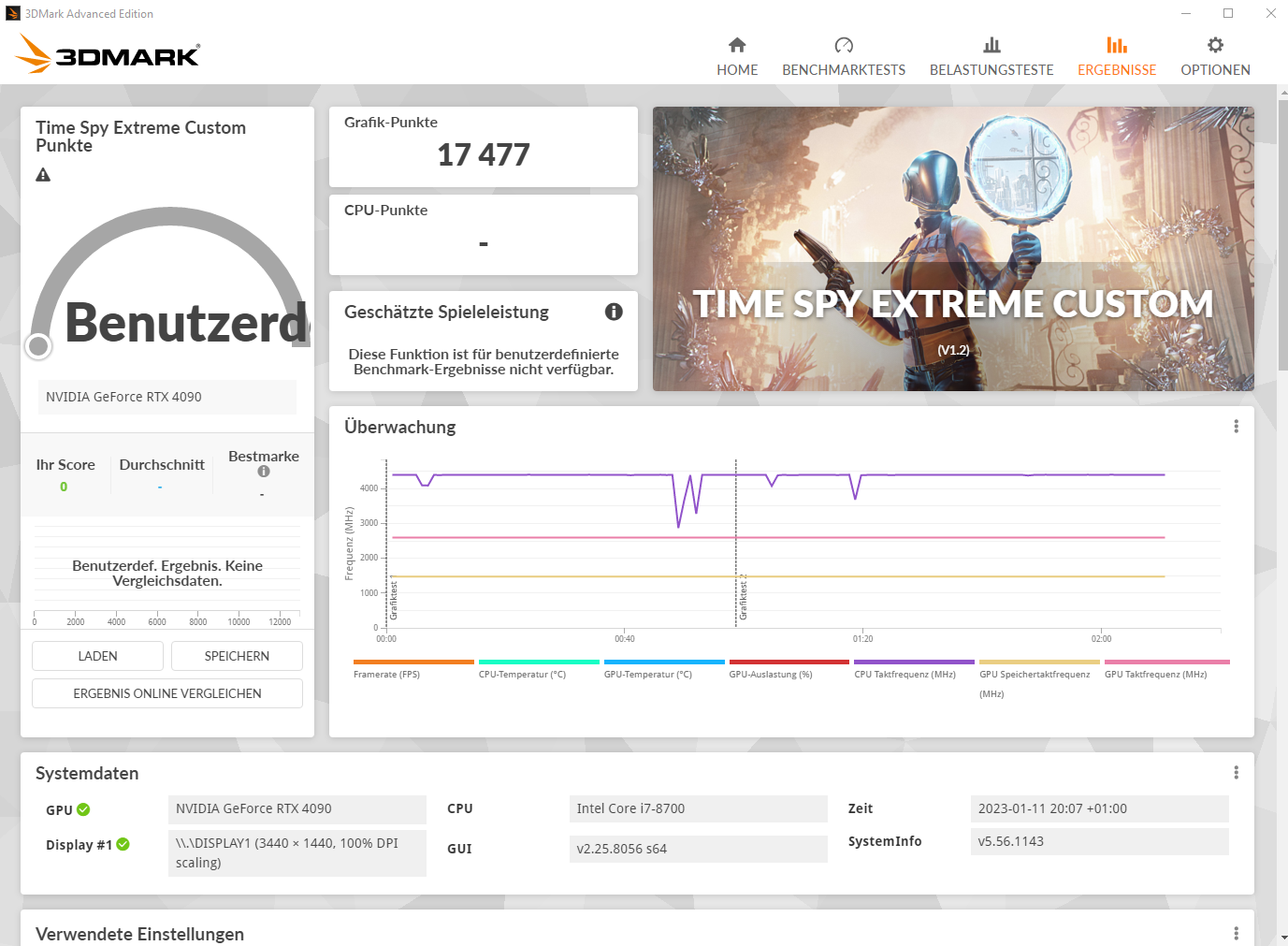The image size is (1288, 946).
Task: Click the info icon beside Geschätzte Spieleleistung
Action: tap(614, 312)
